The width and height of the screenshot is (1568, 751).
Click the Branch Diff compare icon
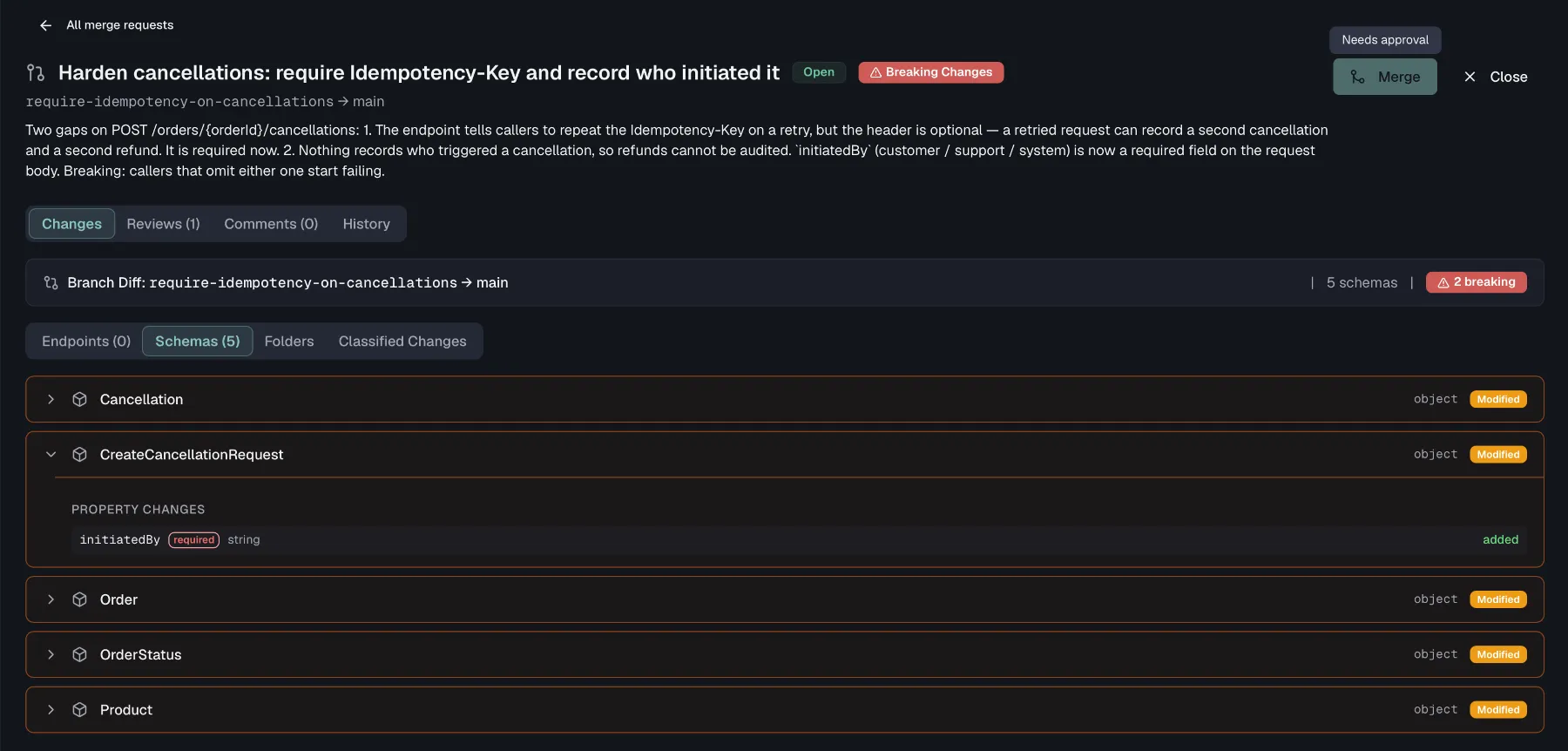point(51,282)
